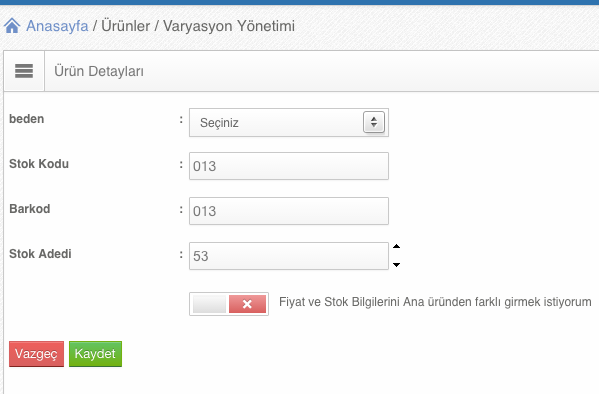The image size is (599, 394).
Task: Click the Stok Adedi number field
Action: coord(289,256)
